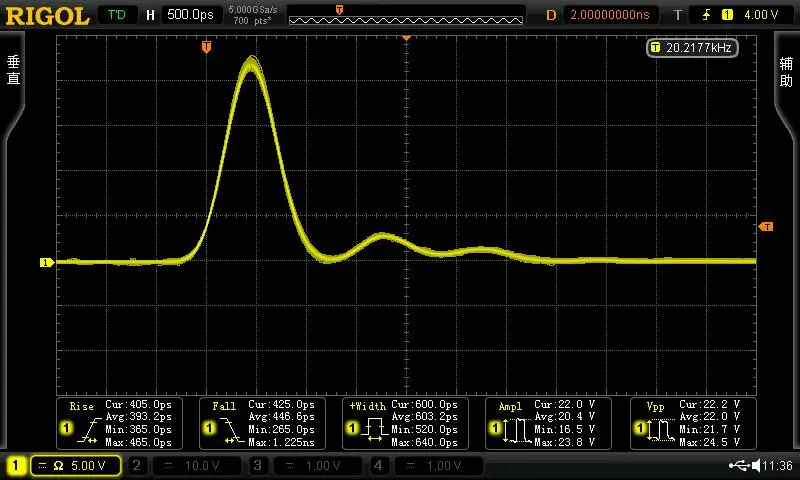The width and height of the screenshot is (800, 480).
Task: Click the yellow pulse peak on waveform
Action: pyautogui.click(x=251, y=64)
